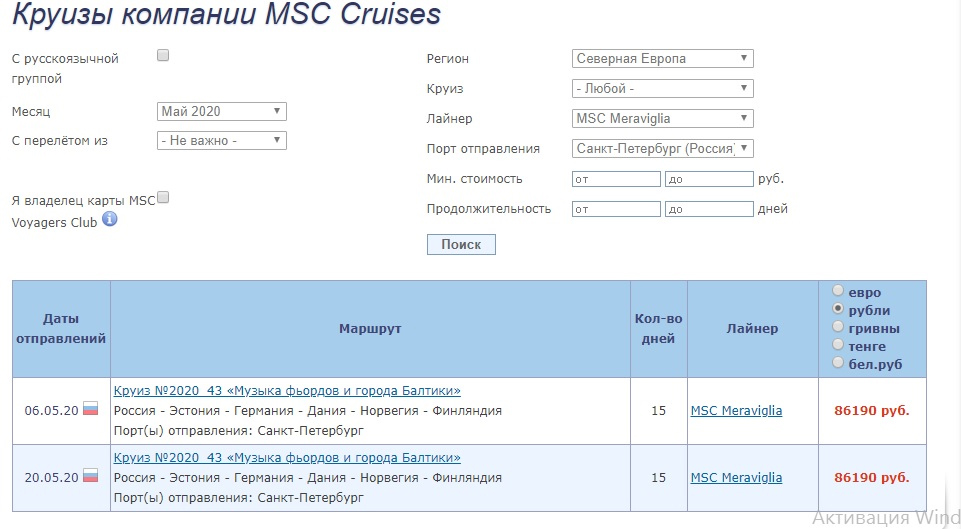Viewport: 961px width, 529px height.
Task: Enable the Russian-speaking group checkbox
Action: 163,56
